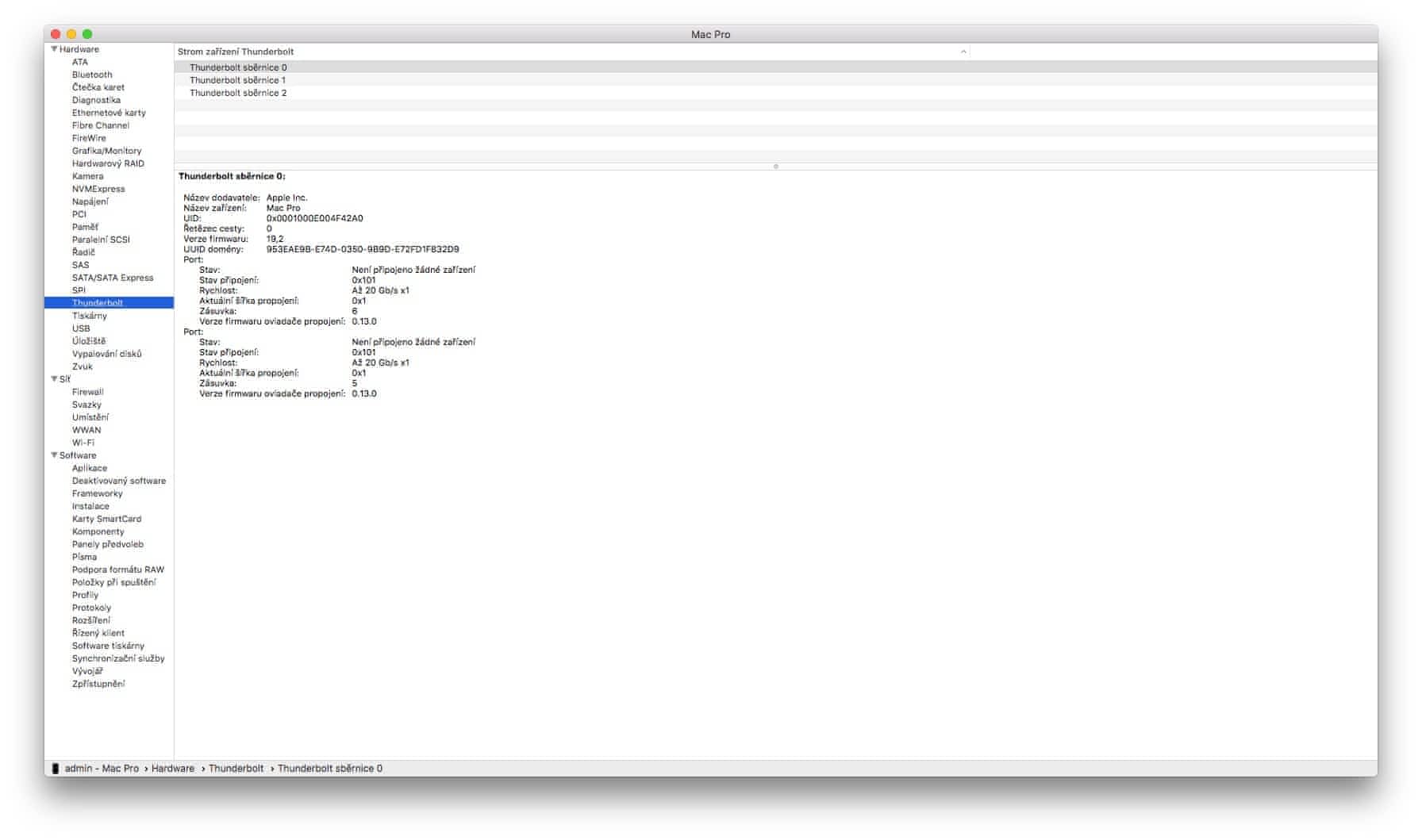Show Položky při spuštění
The height and width of the screenshot is (840, 1422).
pyautogui.click(x=114, y=582)
